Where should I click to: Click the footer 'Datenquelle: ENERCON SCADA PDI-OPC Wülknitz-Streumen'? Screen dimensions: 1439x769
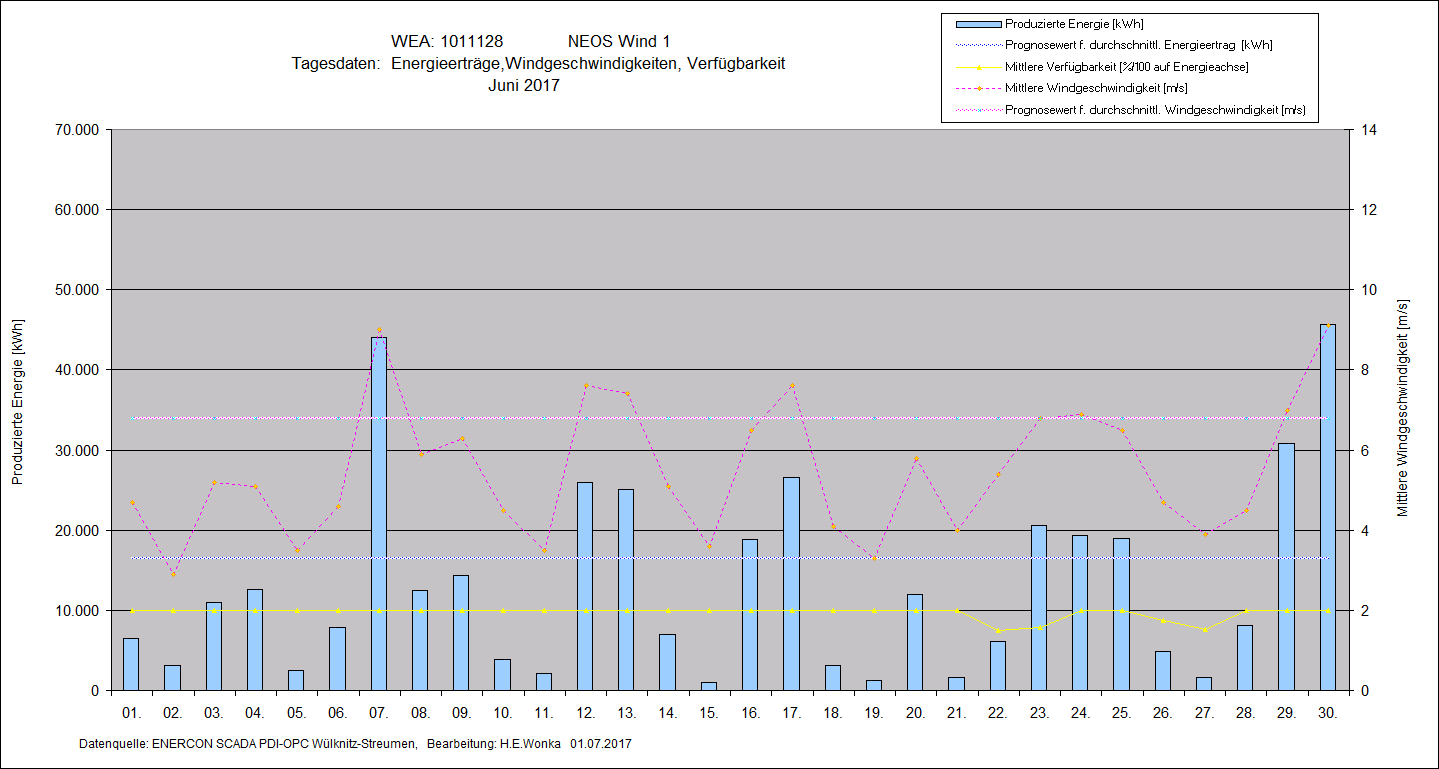click(248, 745)
